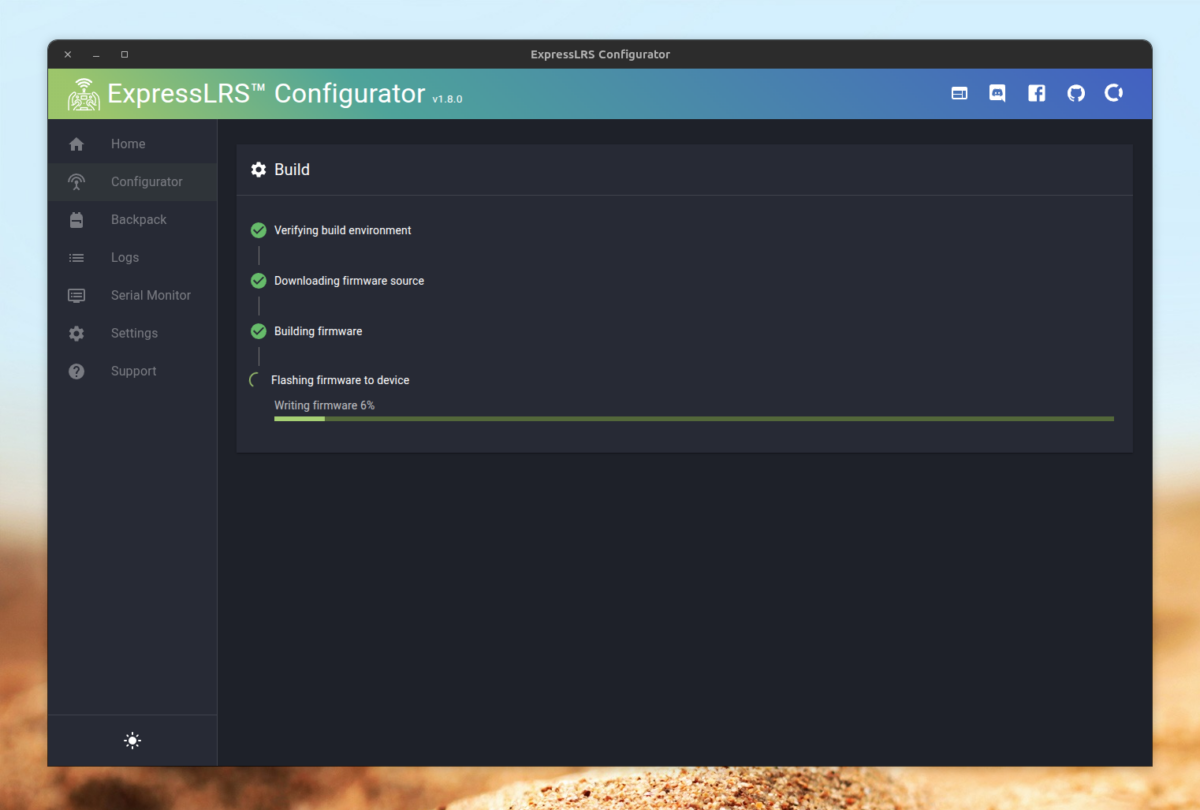Select Configurator in the sidebar

coord(132,182)
